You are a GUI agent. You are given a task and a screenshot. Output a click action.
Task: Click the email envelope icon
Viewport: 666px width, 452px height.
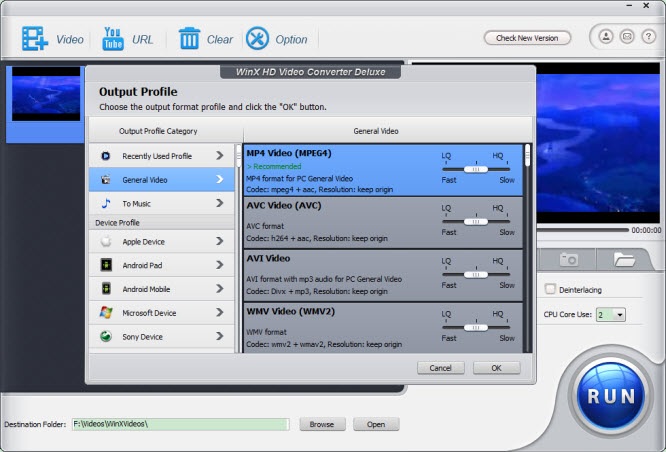point(627,38)
